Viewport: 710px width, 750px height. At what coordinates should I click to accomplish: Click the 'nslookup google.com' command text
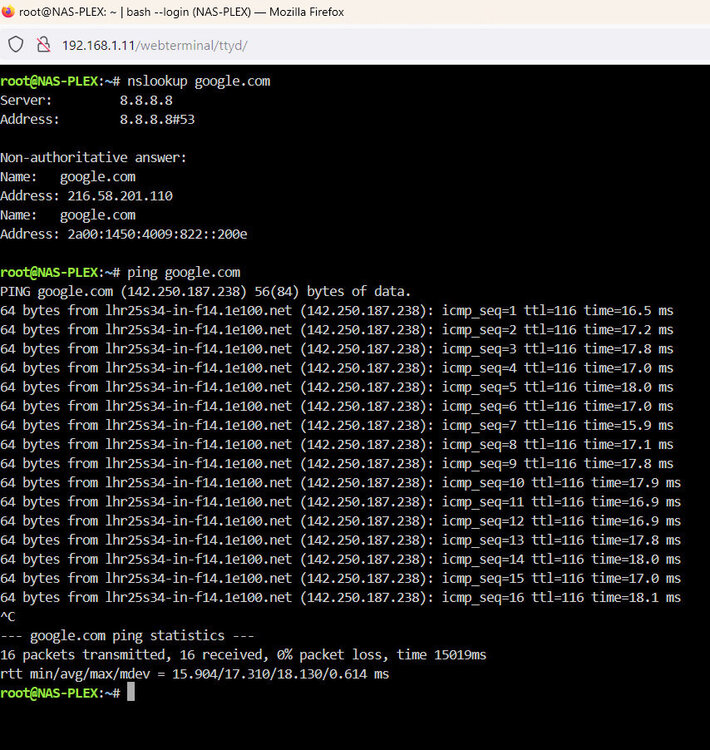(x=199, y=81)
